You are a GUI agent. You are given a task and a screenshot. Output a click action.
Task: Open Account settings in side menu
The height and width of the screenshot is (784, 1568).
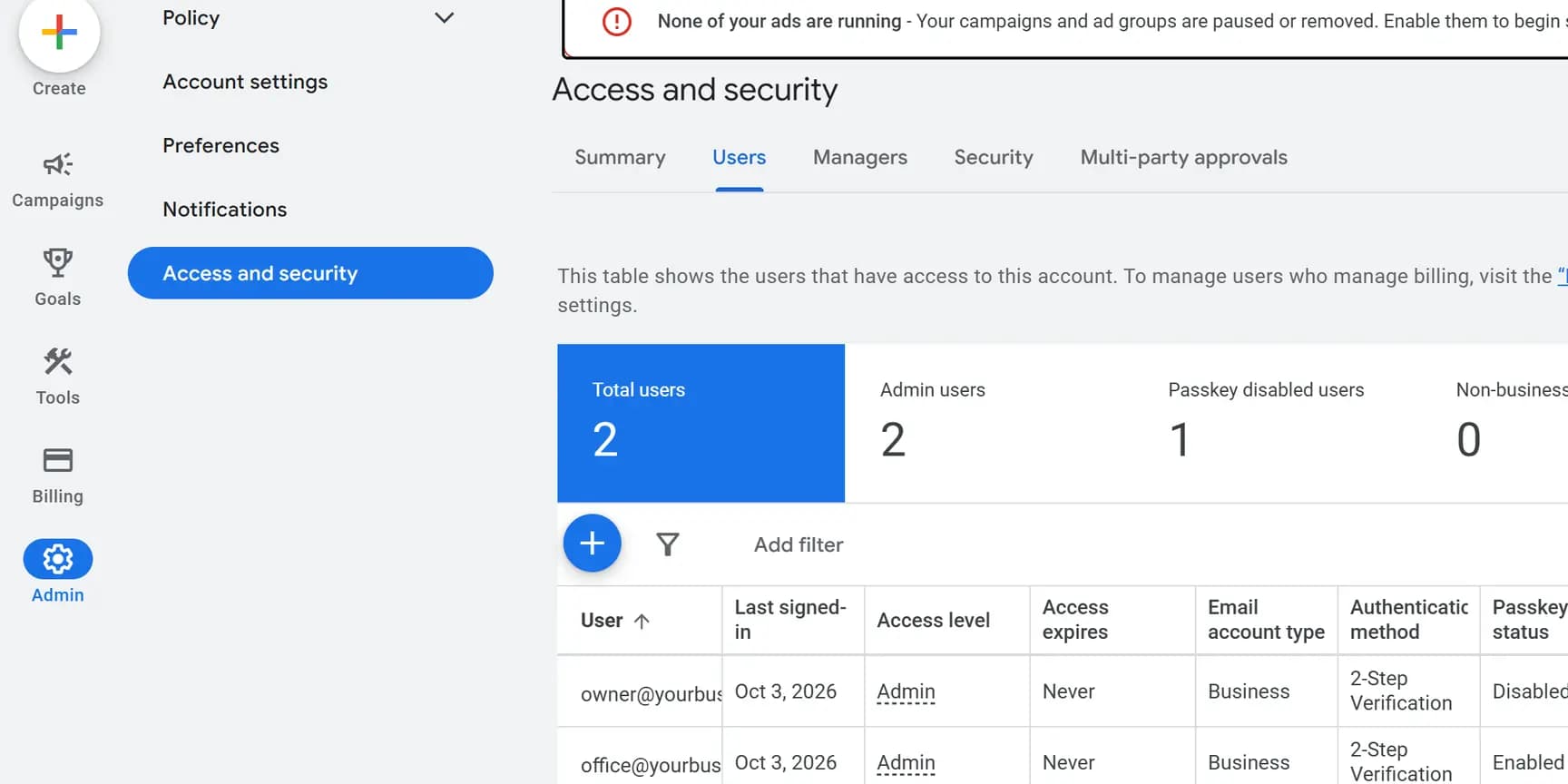[x=245, y=82]
